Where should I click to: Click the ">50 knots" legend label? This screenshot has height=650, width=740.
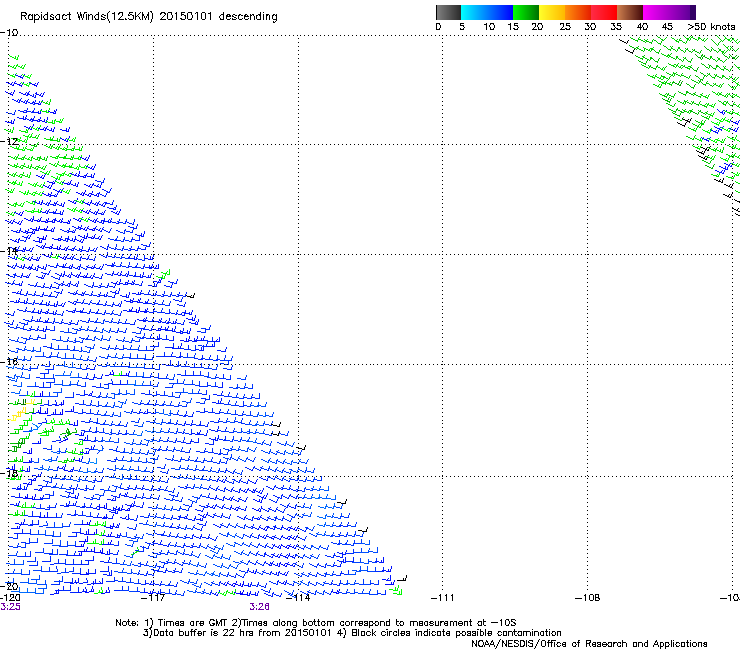click(x=711, y=27)
